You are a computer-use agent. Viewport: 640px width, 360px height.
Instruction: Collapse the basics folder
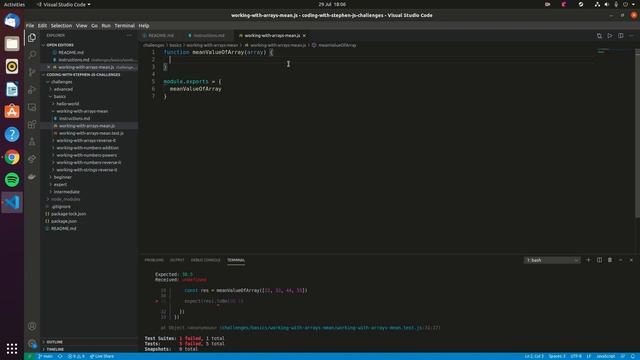click(60, 97)
